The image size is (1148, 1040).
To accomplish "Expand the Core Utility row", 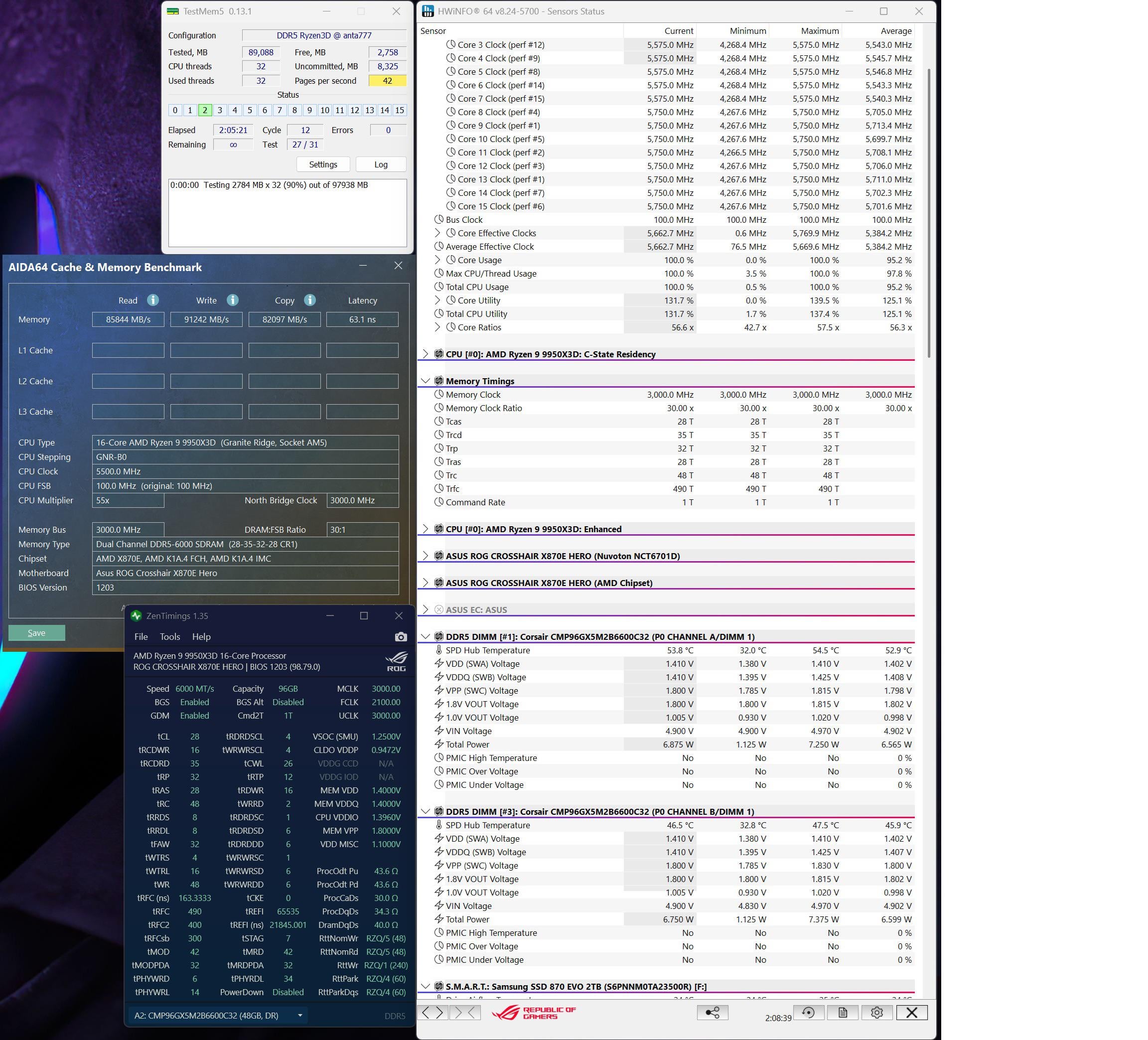I will click(437, 300).
